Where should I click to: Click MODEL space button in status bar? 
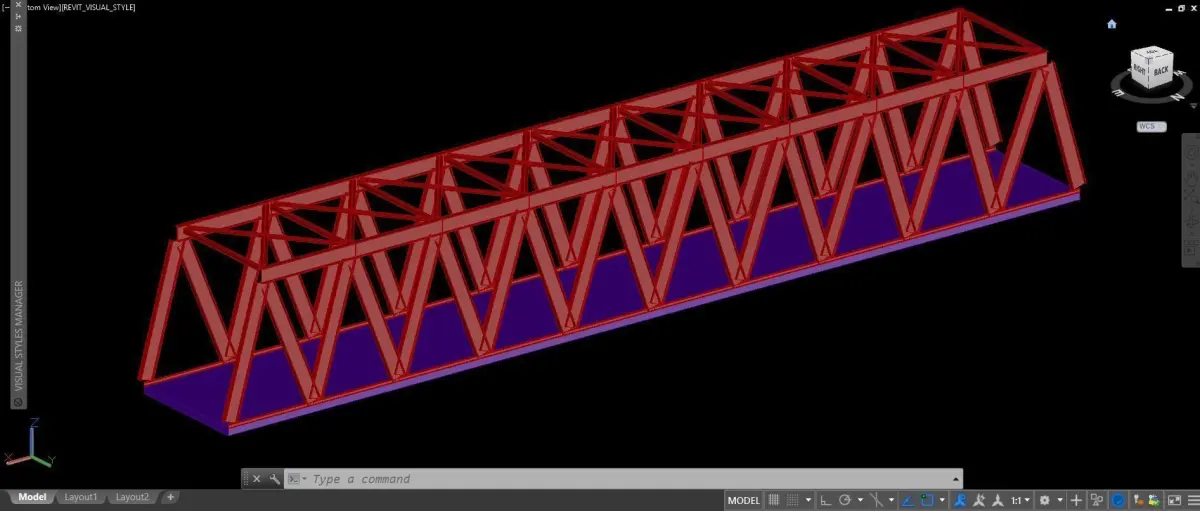743,500
